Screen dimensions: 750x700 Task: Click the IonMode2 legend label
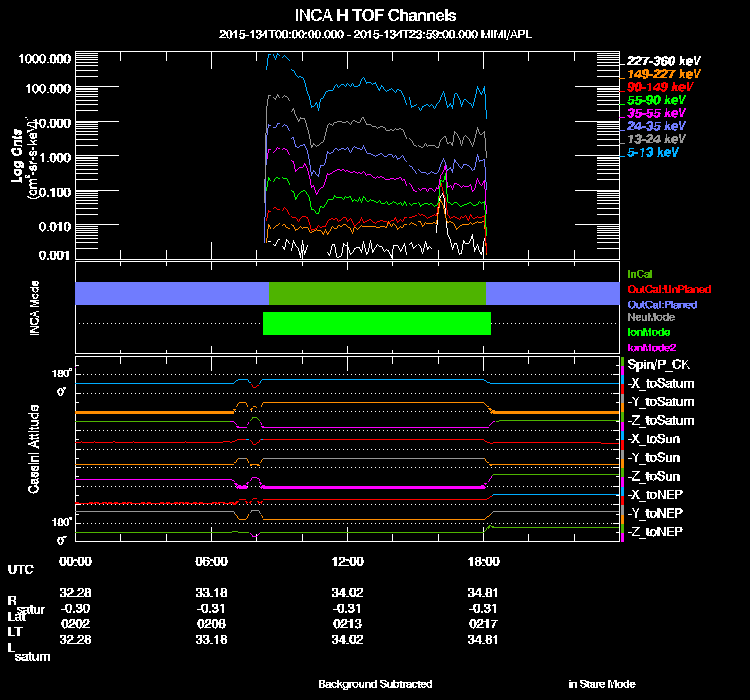coord(652,348)
